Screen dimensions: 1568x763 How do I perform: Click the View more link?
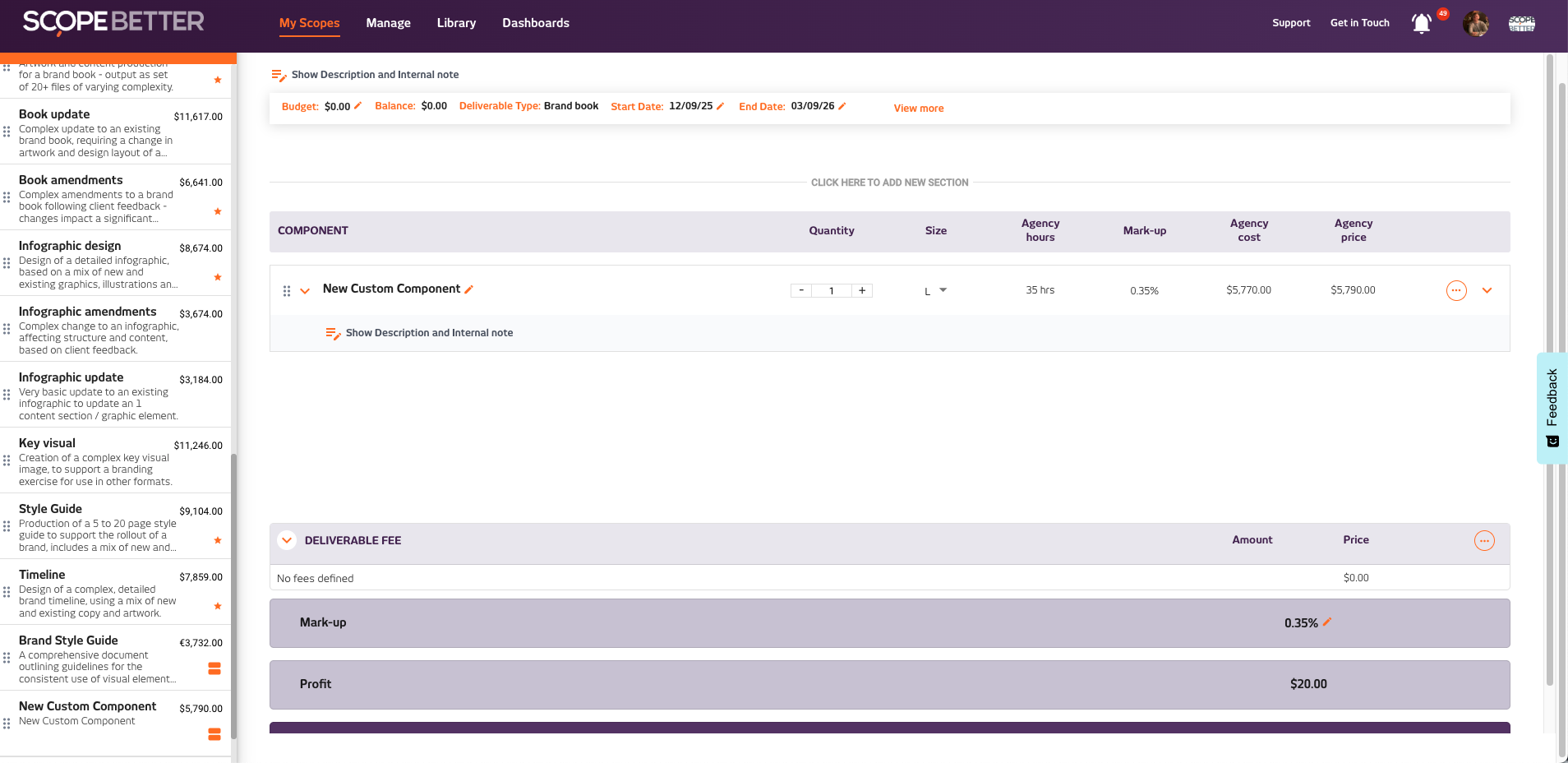click(918, 109)
